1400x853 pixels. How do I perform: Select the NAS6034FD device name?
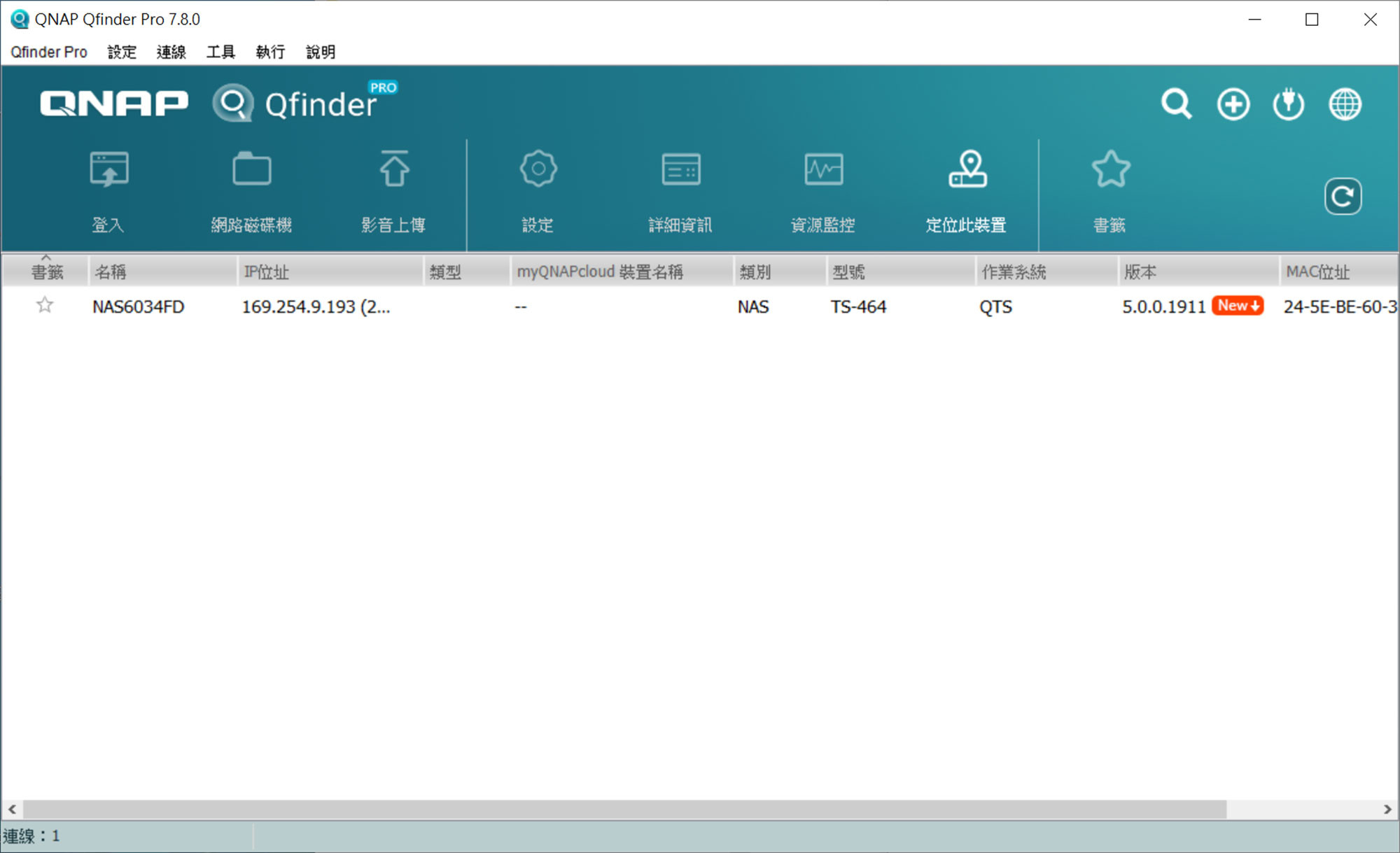pyautogui.click(x=138, y=306)
